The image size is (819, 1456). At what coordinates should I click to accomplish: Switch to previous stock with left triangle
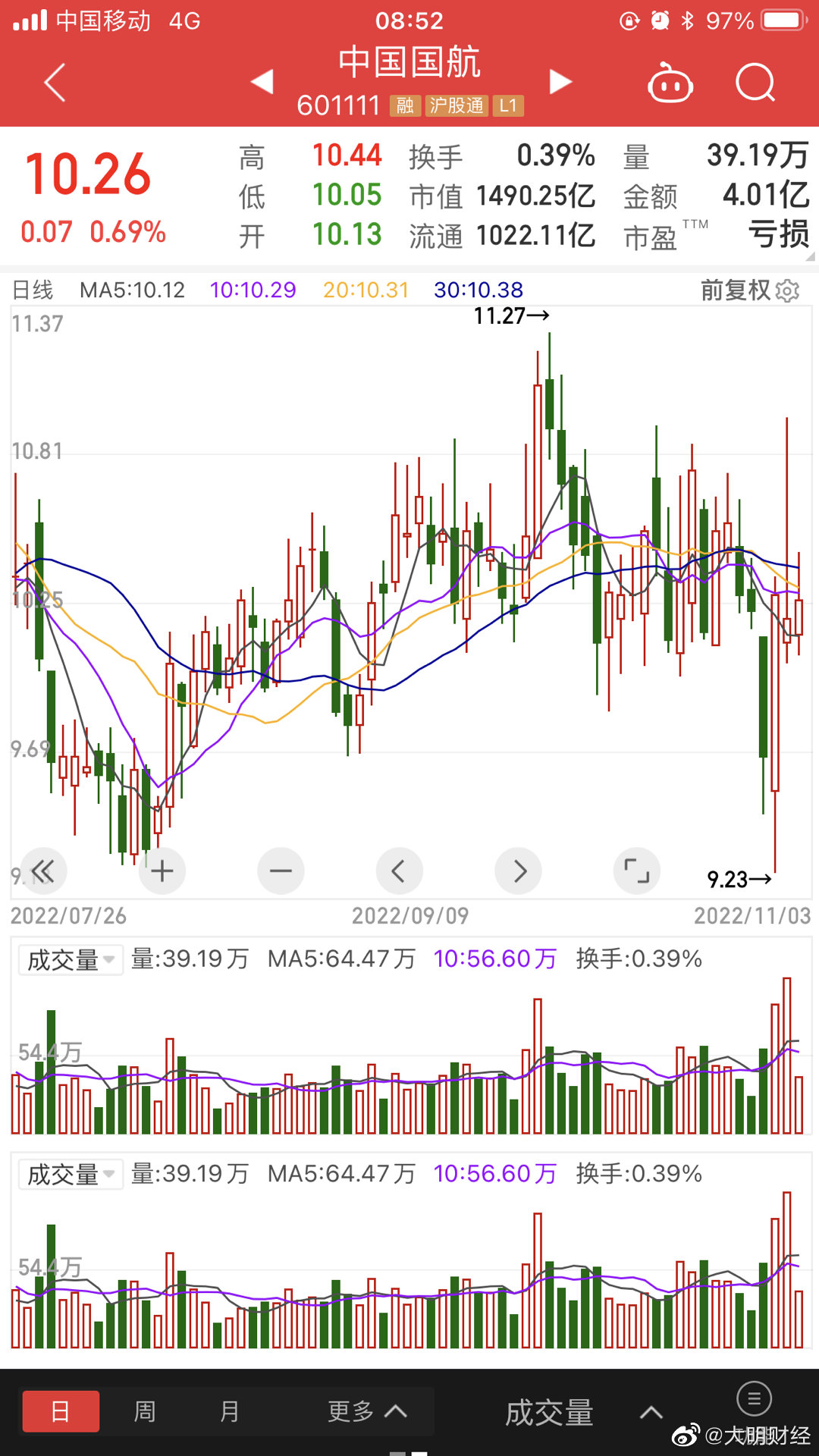[262, 81]
